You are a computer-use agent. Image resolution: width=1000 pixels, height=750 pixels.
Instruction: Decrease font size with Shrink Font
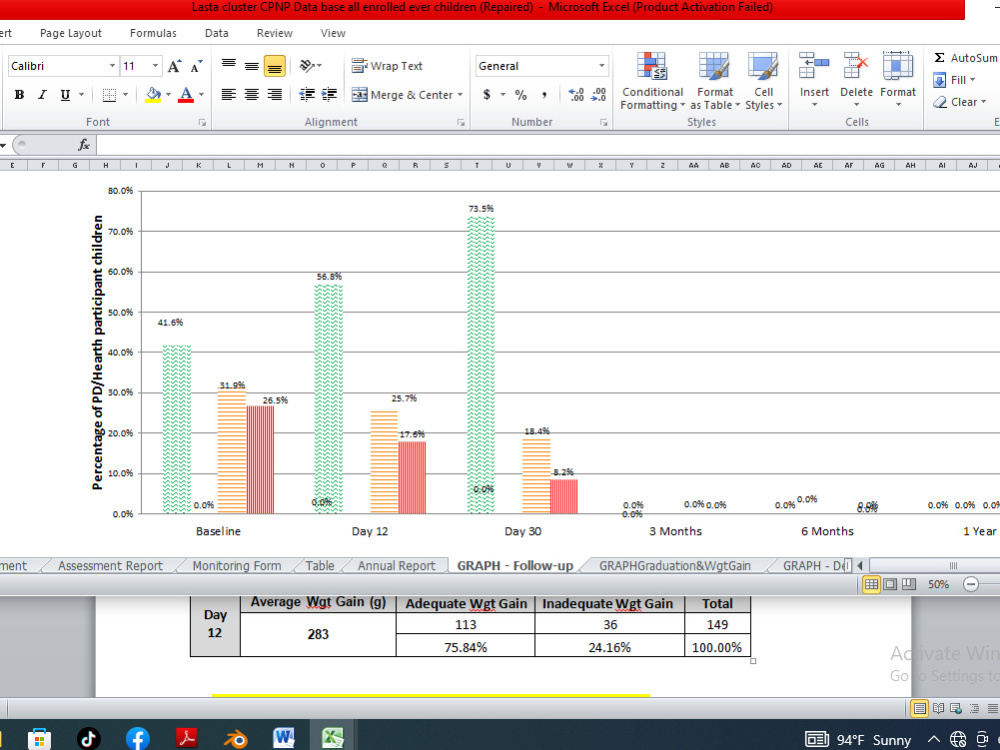(196, 66)
